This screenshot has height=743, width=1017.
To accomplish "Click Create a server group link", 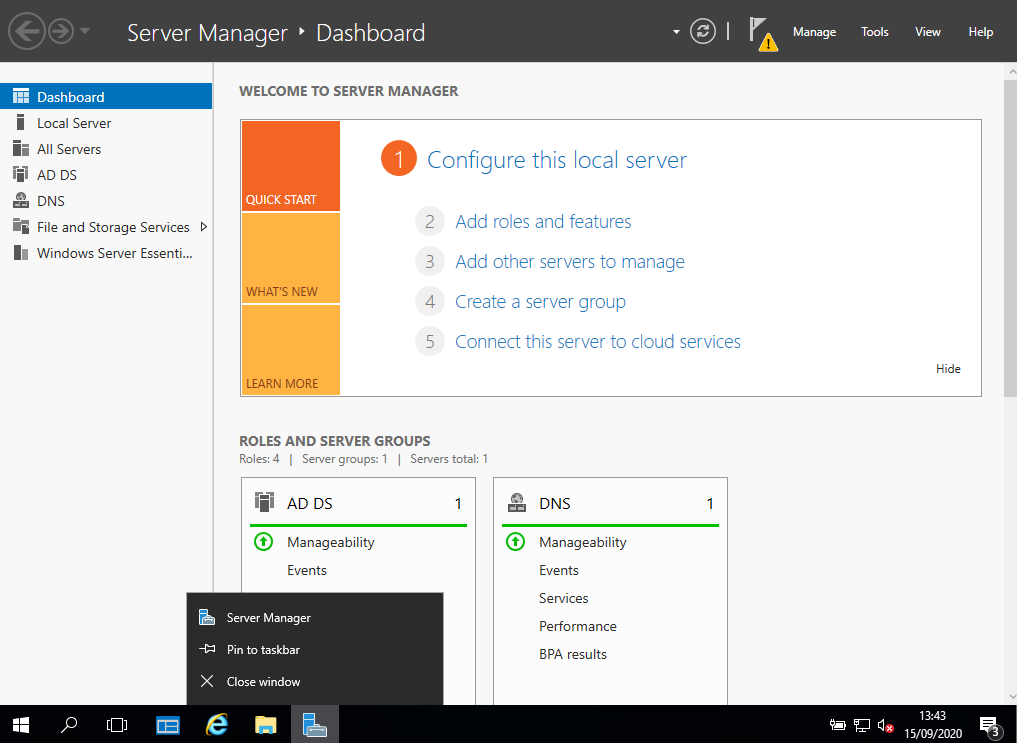I will coord(540,302).
